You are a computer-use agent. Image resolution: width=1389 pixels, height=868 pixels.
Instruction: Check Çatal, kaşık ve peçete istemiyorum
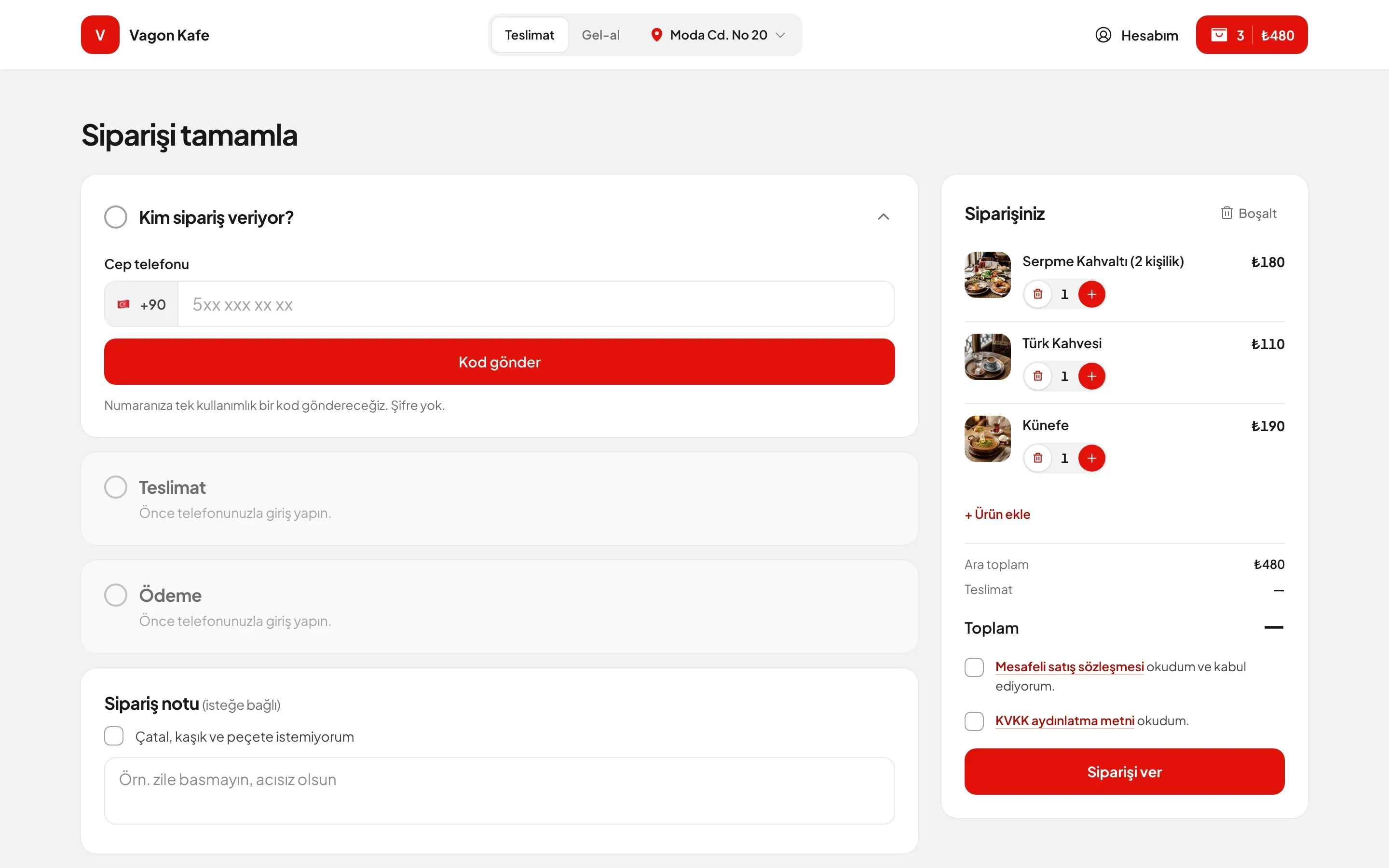114,736
